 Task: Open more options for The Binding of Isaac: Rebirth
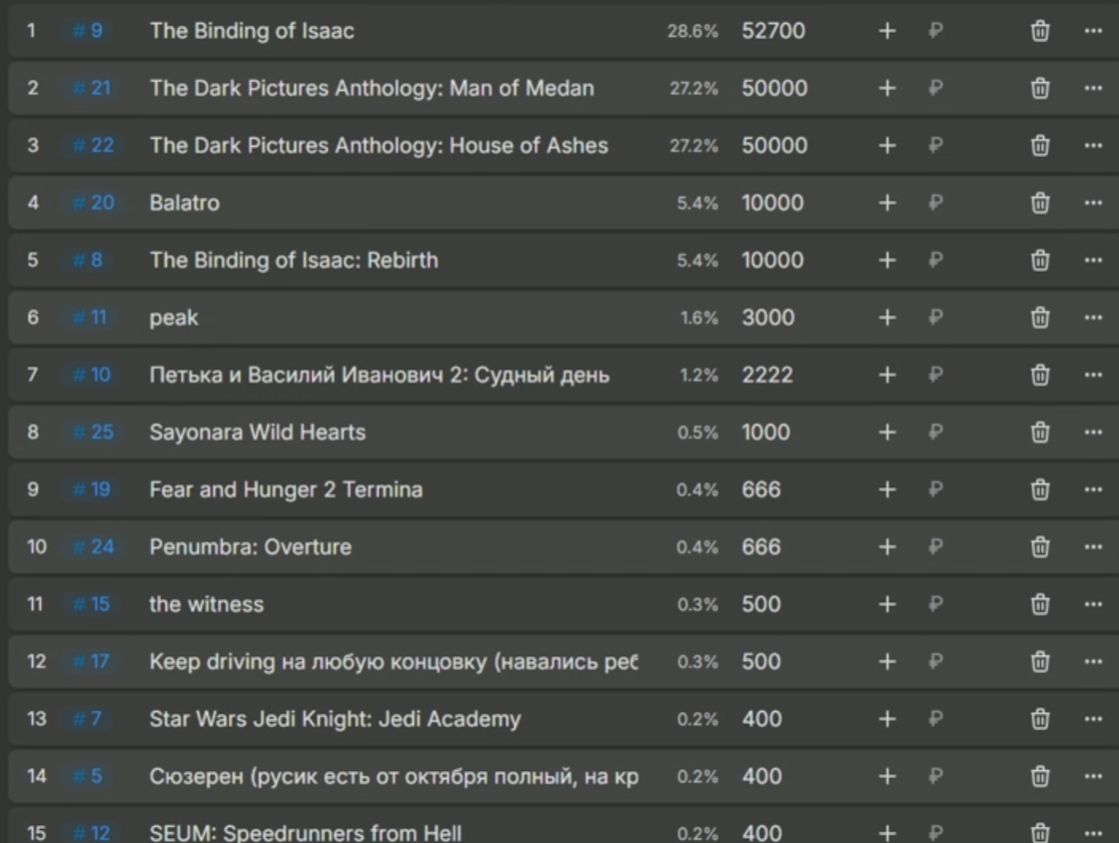click(x=1092, y=260)
